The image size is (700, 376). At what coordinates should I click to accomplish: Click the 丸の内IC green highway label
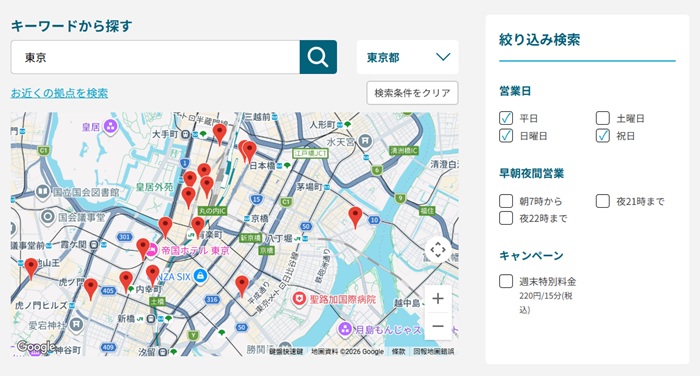(x=212, y=211)
